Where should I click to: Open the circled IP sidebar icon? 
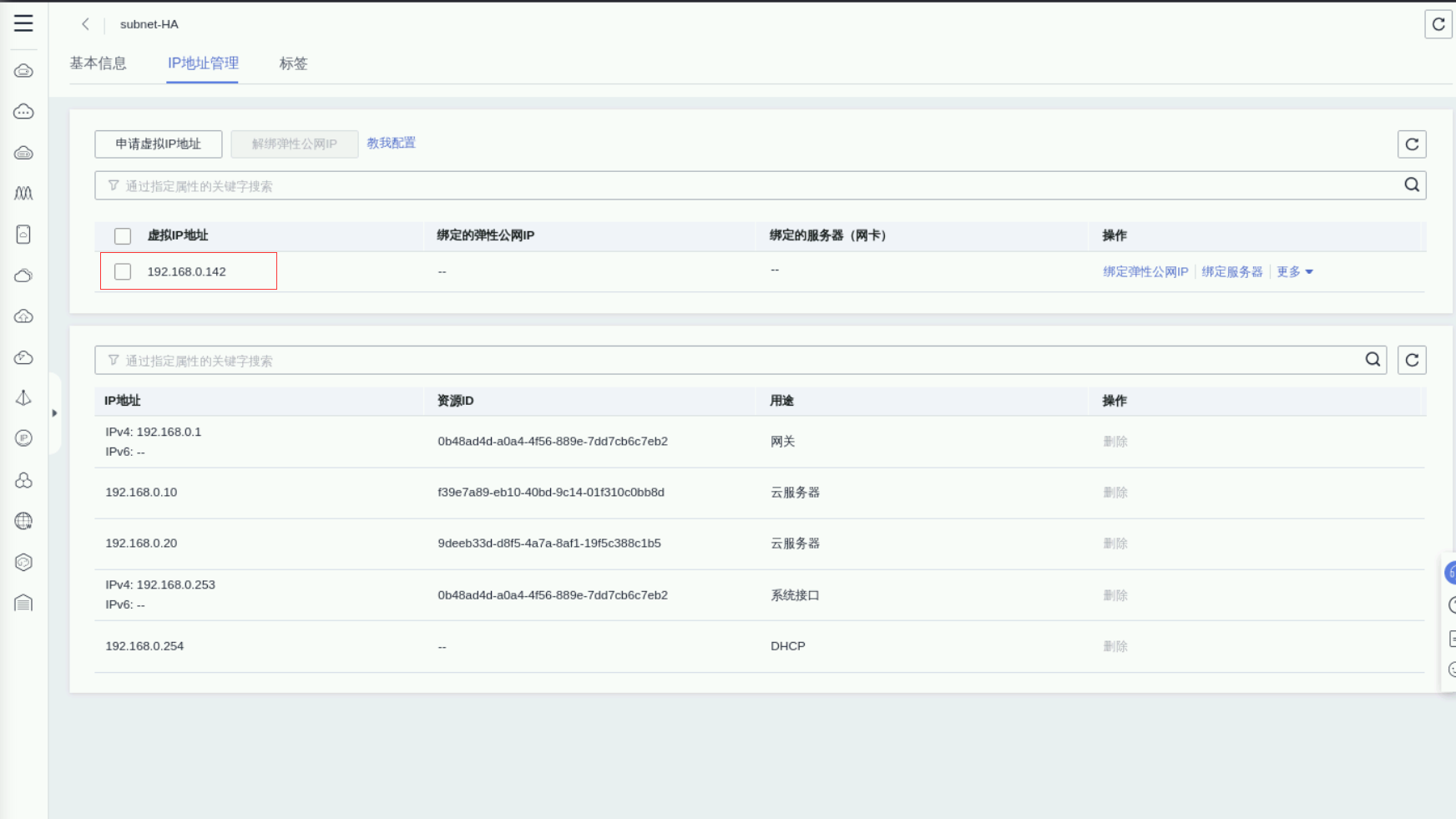tap(23, 438)
